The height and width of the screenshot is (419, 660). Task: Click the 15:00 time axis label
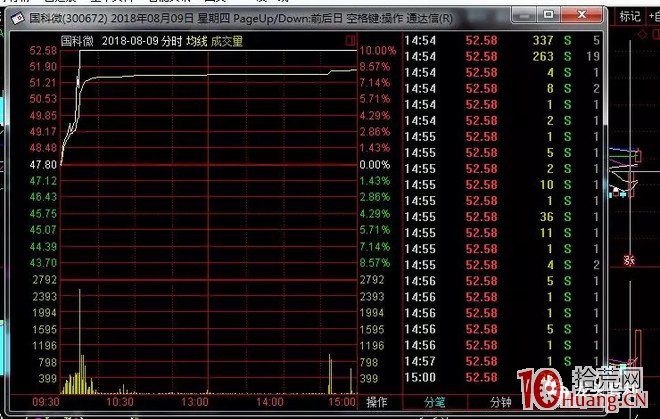pos(342,402)
